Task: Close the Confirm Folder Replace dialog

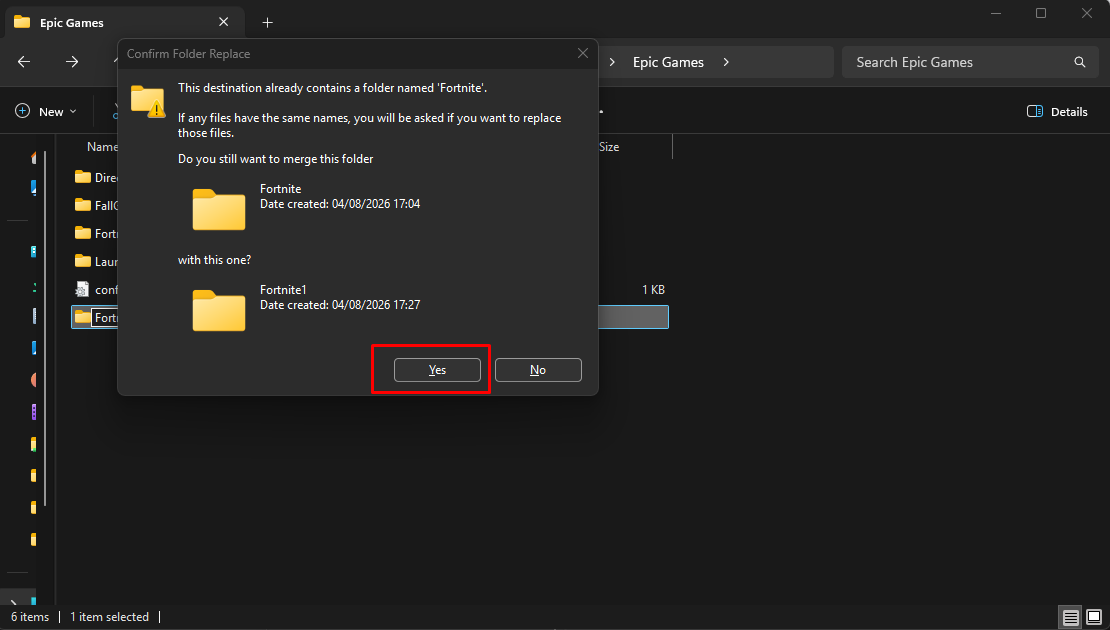Action: coord(583,54)
